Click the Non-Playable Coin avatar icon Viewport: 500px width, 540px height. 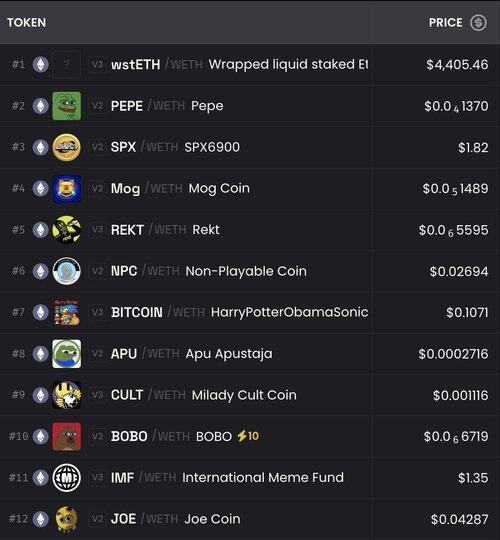pos(66,271)
